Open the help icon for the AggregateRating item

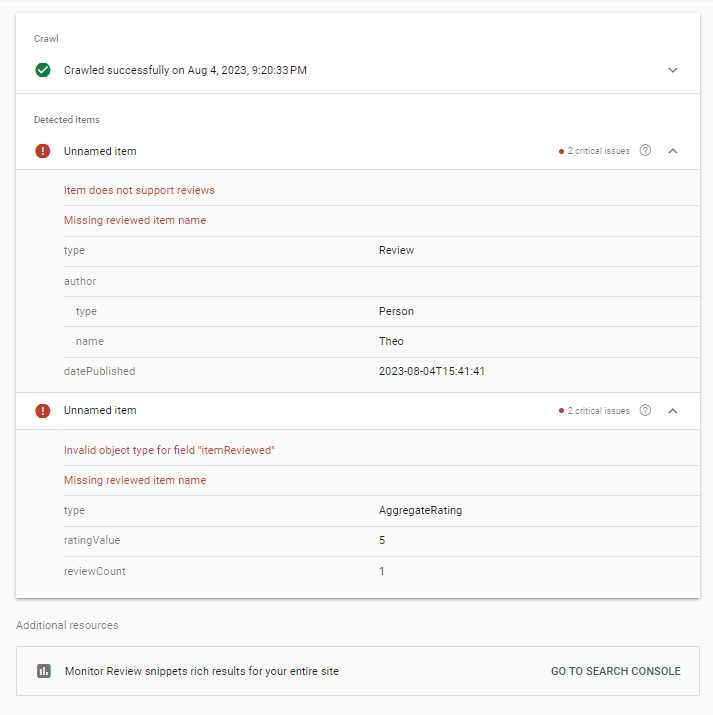(x=645, y=411)
